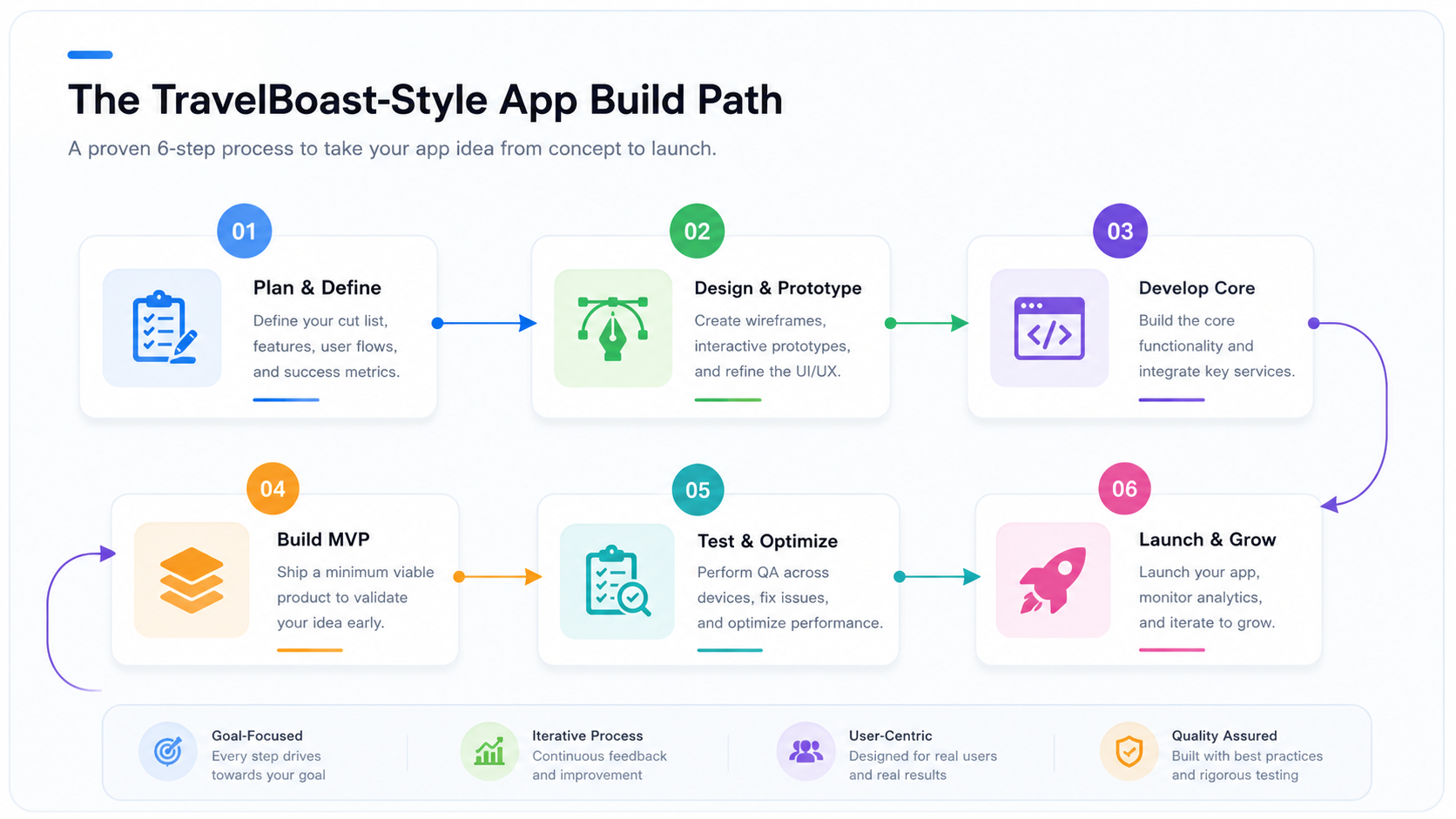Click the pink 06 step badge
1456x819 pixels.
pos(1124,488)
